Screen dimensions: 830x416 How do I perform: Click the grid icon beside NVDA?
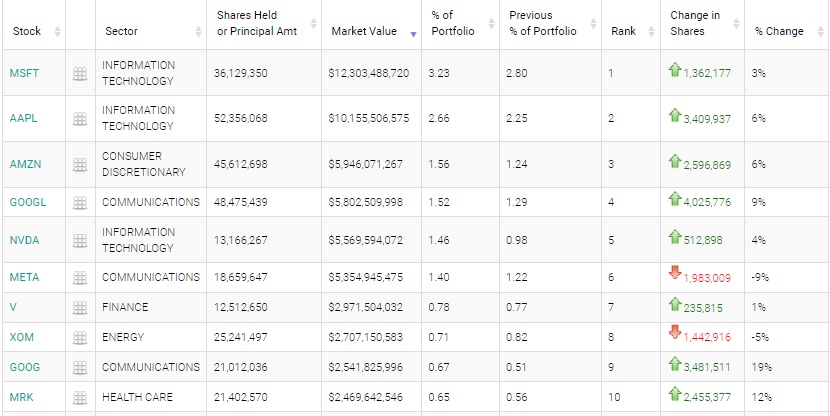pyautogui.click(x=80, y=240)
